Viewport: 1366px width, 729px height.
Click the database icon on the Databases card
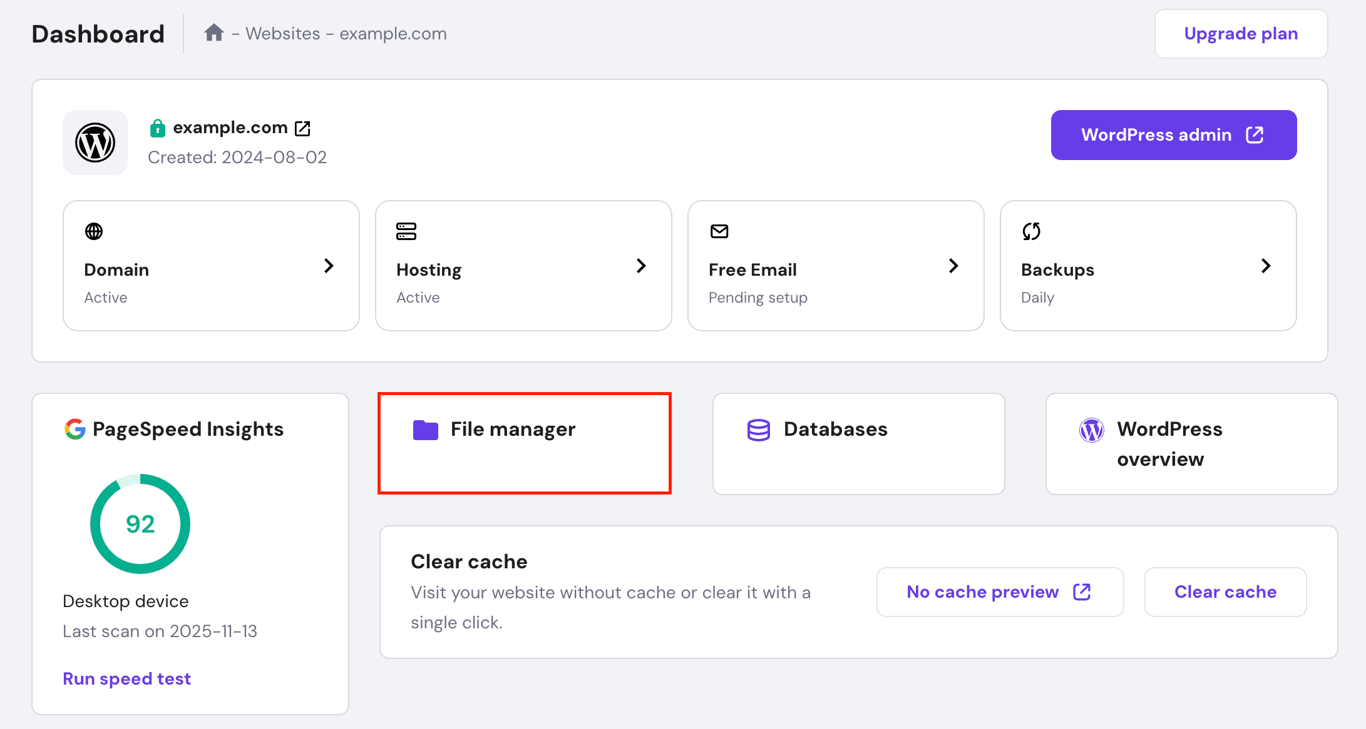[x=757, y=429]
